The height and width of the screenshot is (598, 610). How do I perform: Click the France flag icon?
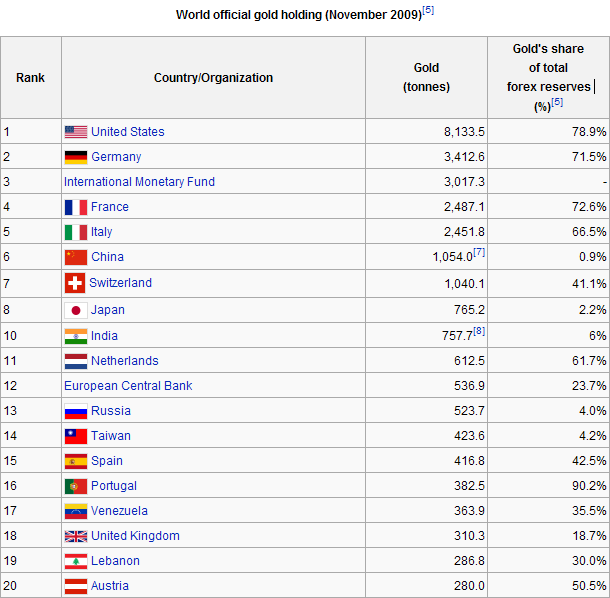(x=76, y=207)
